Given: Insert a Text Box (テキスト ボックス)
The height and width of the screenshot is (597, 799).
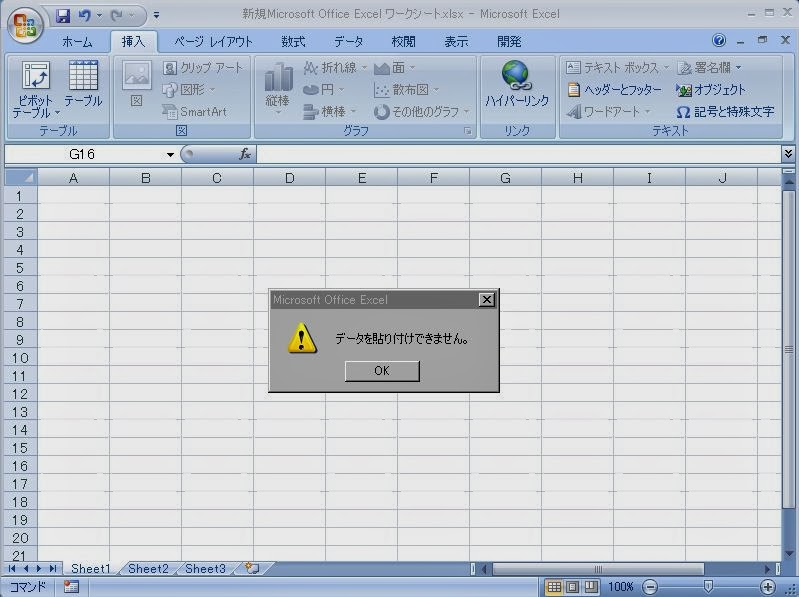Looking at the screenshot, I should point(617,68).
